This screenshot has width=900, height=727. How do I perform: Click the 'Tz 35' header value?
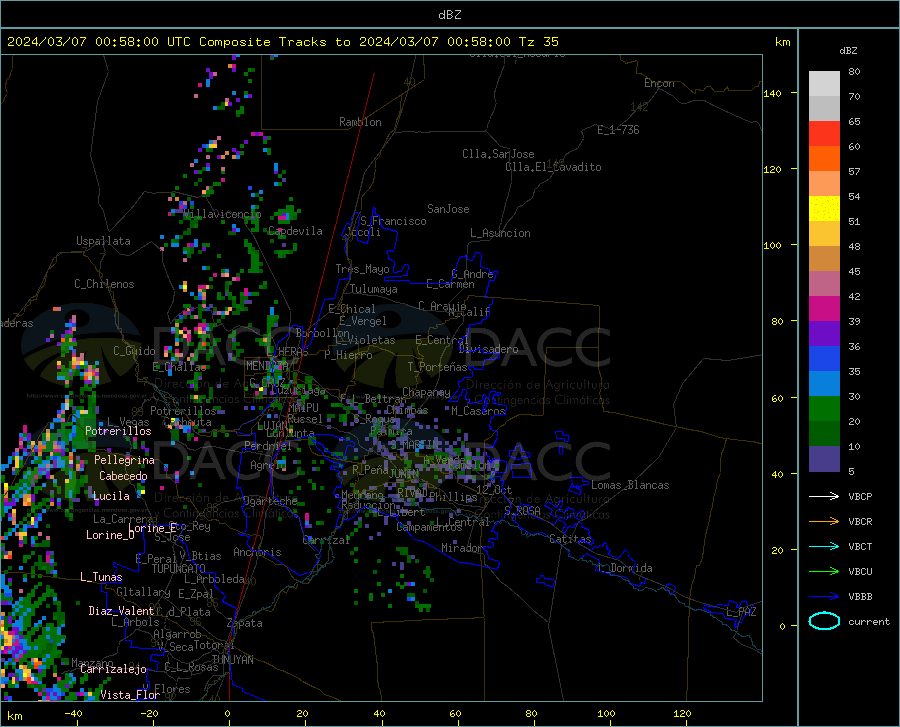click(538, 42)
